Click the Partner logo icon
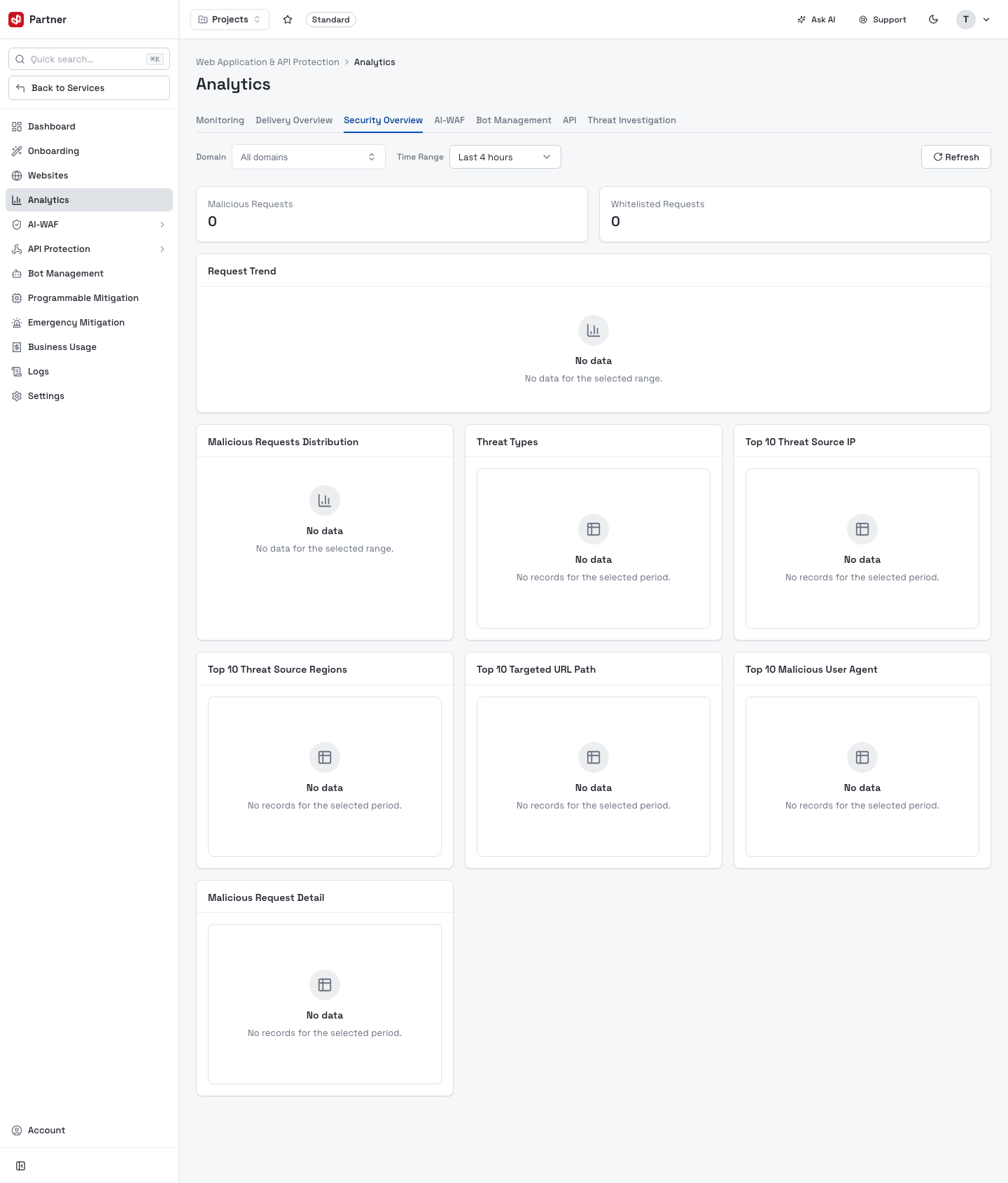The width and height of the screenshot is (1008, 1183). (16, 20)
